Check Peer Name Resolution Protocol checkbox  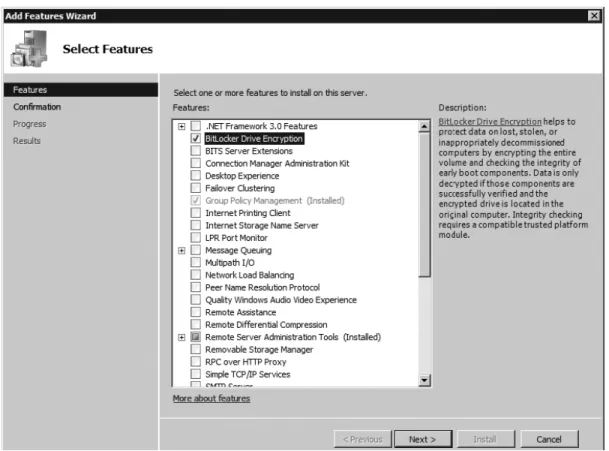coord(196,287)
